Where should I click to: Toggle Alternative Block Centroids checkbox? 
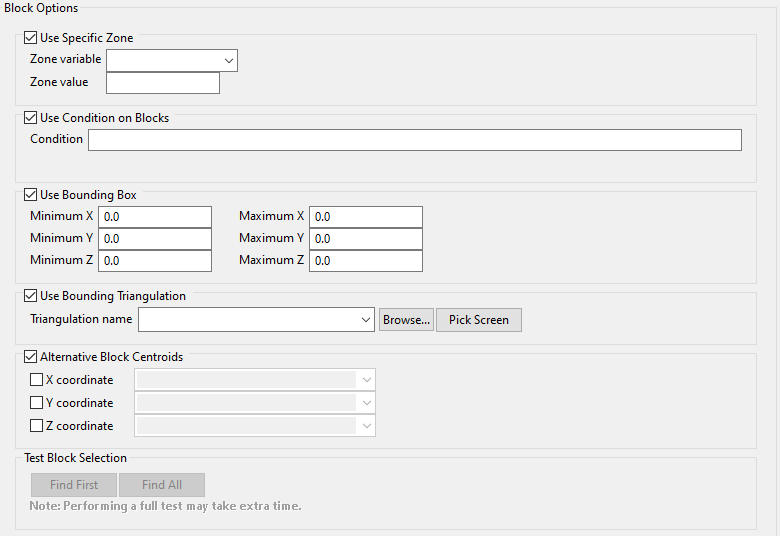(31, 357)
